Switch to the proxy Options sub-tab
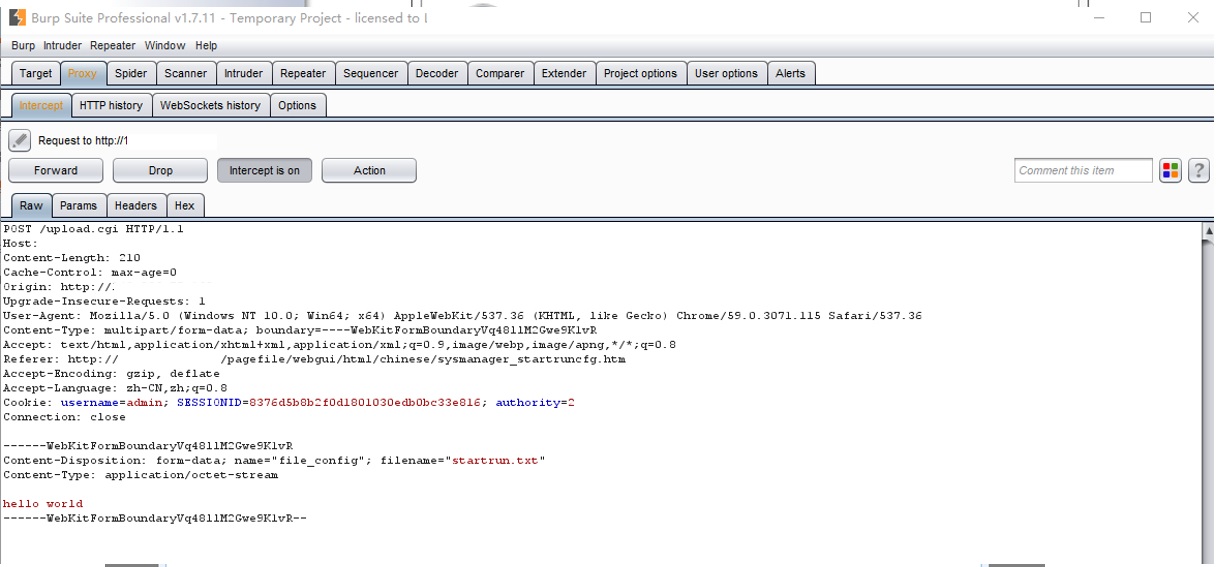1219x567 pixels. (x=297, y=106)
